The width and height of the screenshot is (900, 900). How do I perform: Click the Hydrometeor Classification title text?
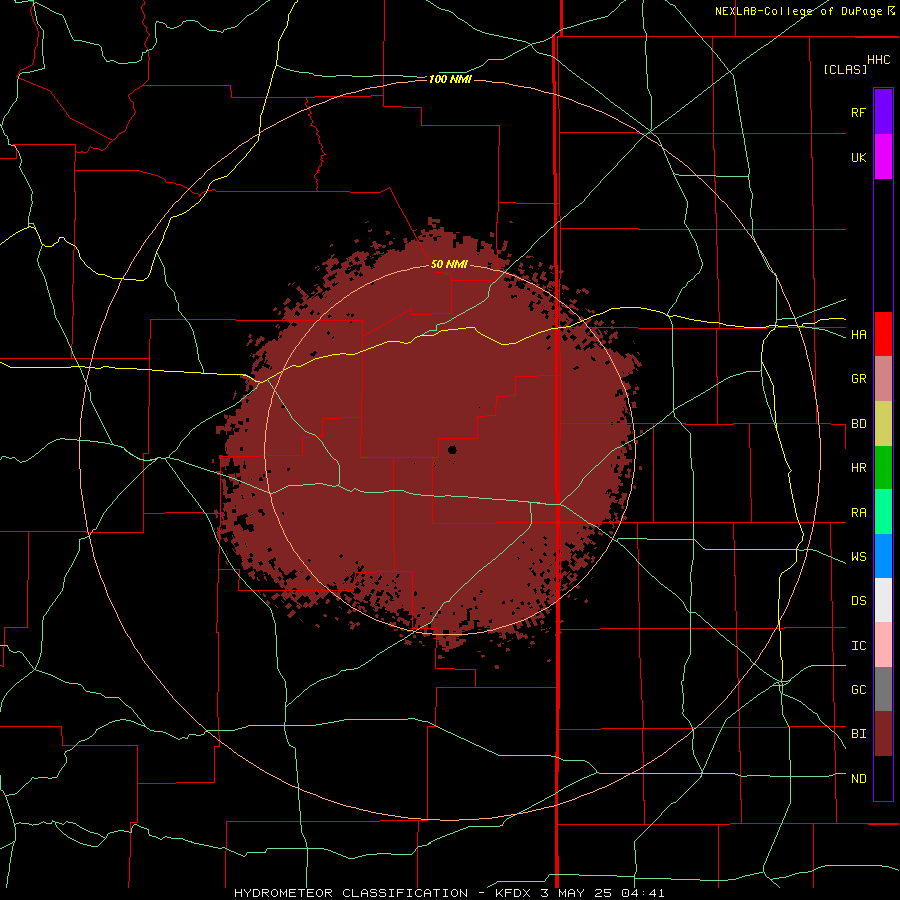click(x=351, y=893)
